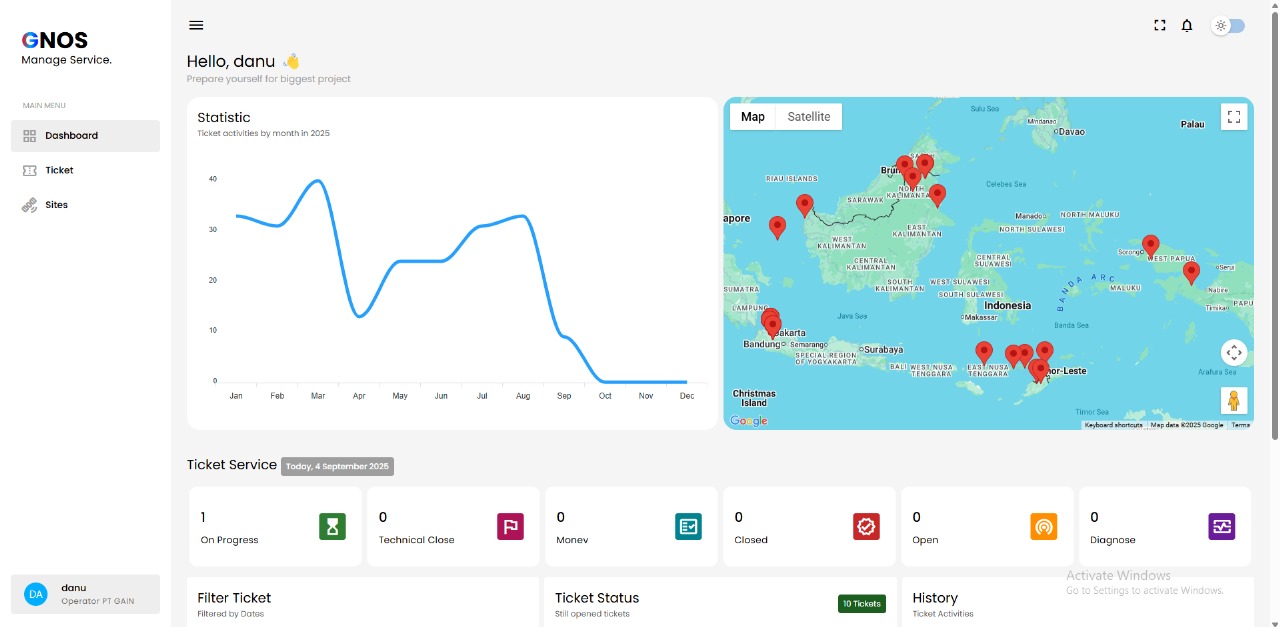The width and height of the screenshot is (1280, 627).
Task: Open the notifications bell
Action: tap(1187, 26)
